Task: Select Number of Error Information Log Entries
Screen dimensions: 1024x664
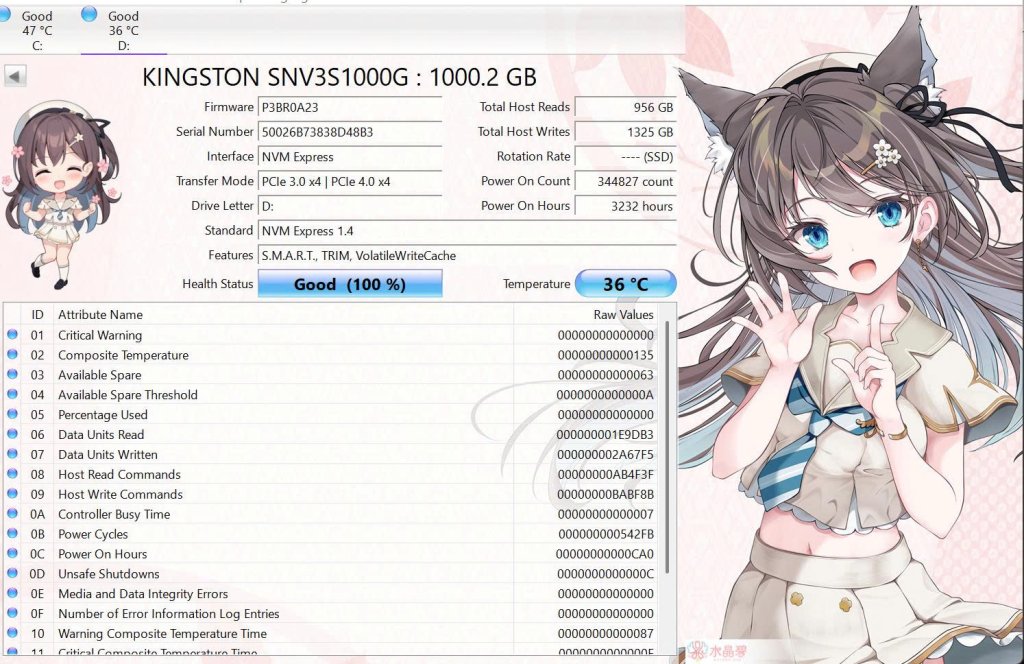Action: (168, 614)
